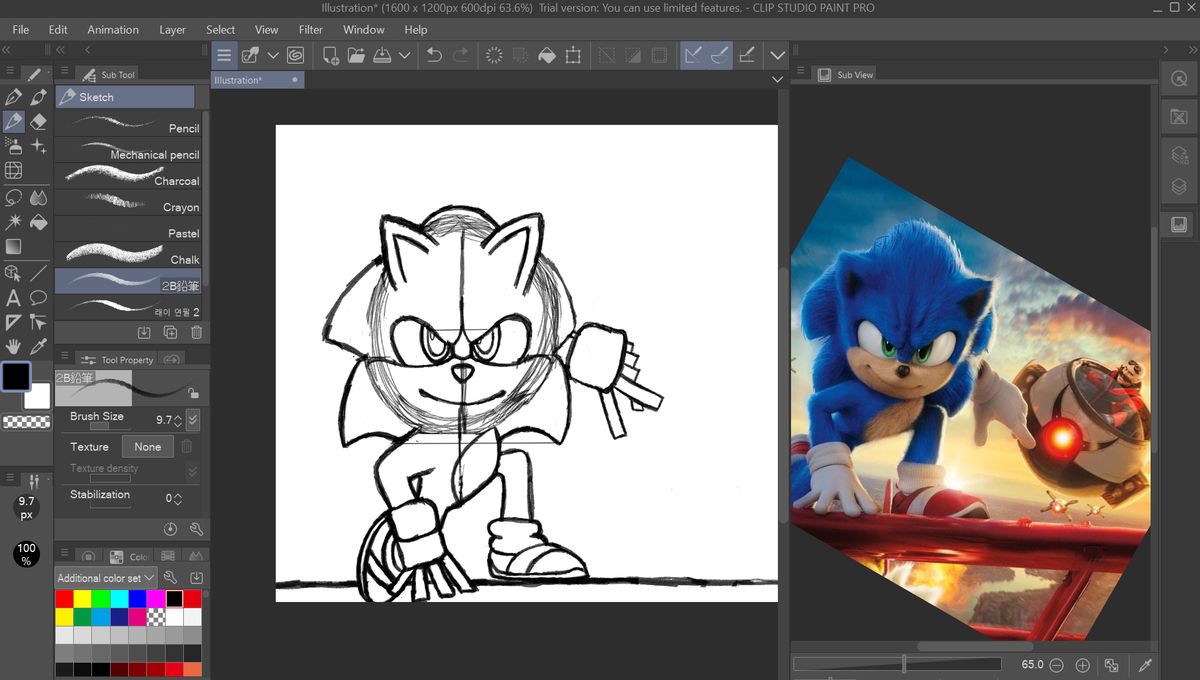
Task: Collapse left panel double chevron
Action: tap(6, 49)
